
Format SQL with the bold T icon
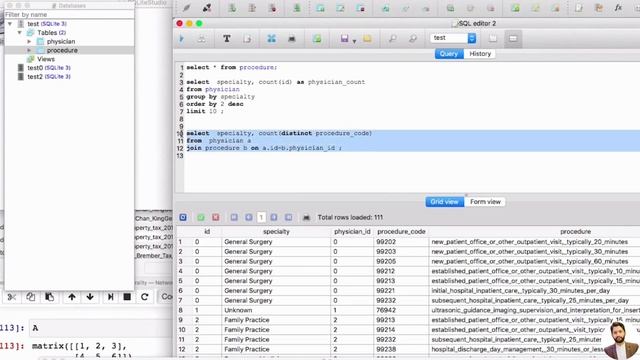(227, 39)
